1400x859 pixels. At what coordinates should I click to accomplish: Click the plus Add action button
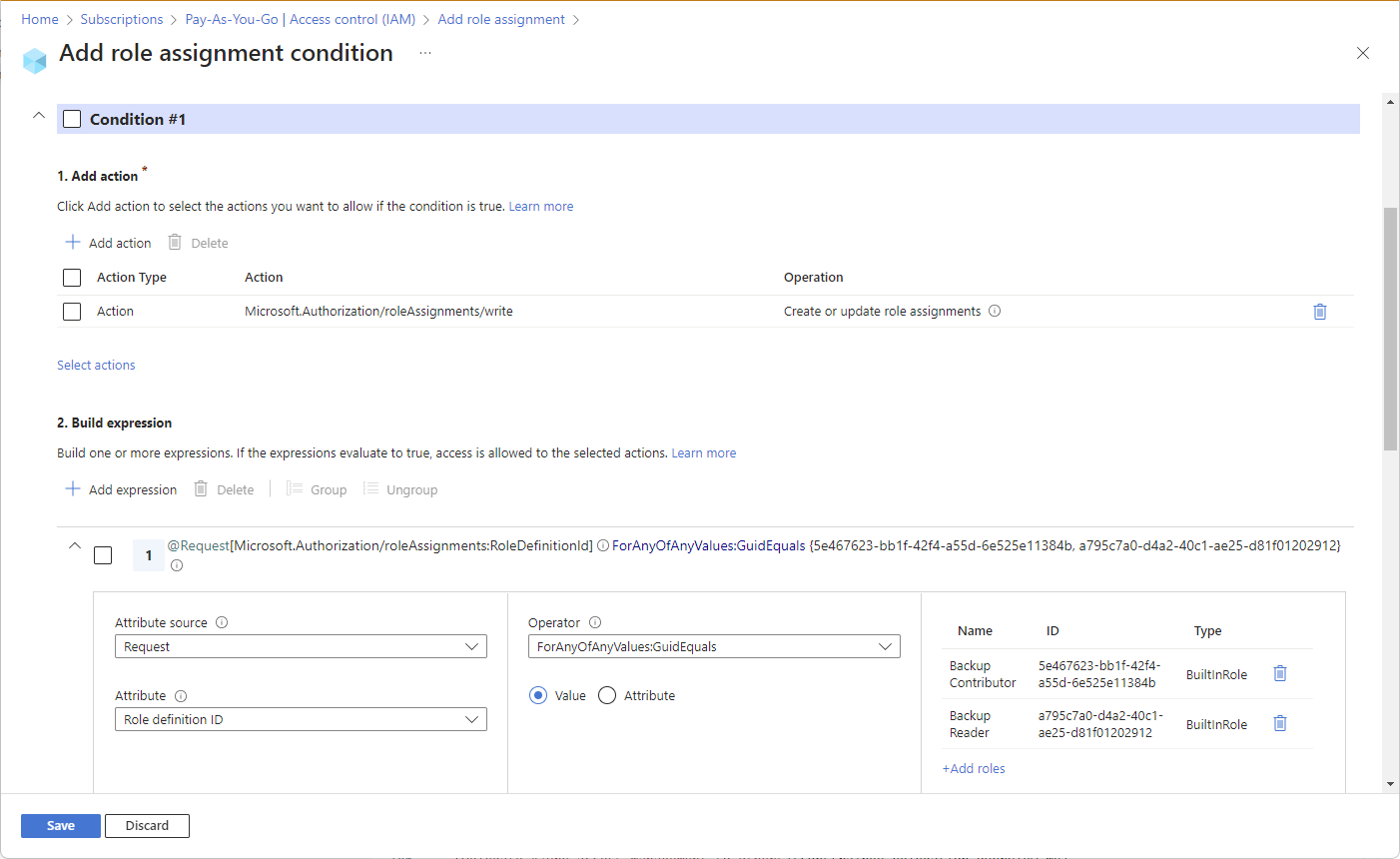[x=108, y=243]
